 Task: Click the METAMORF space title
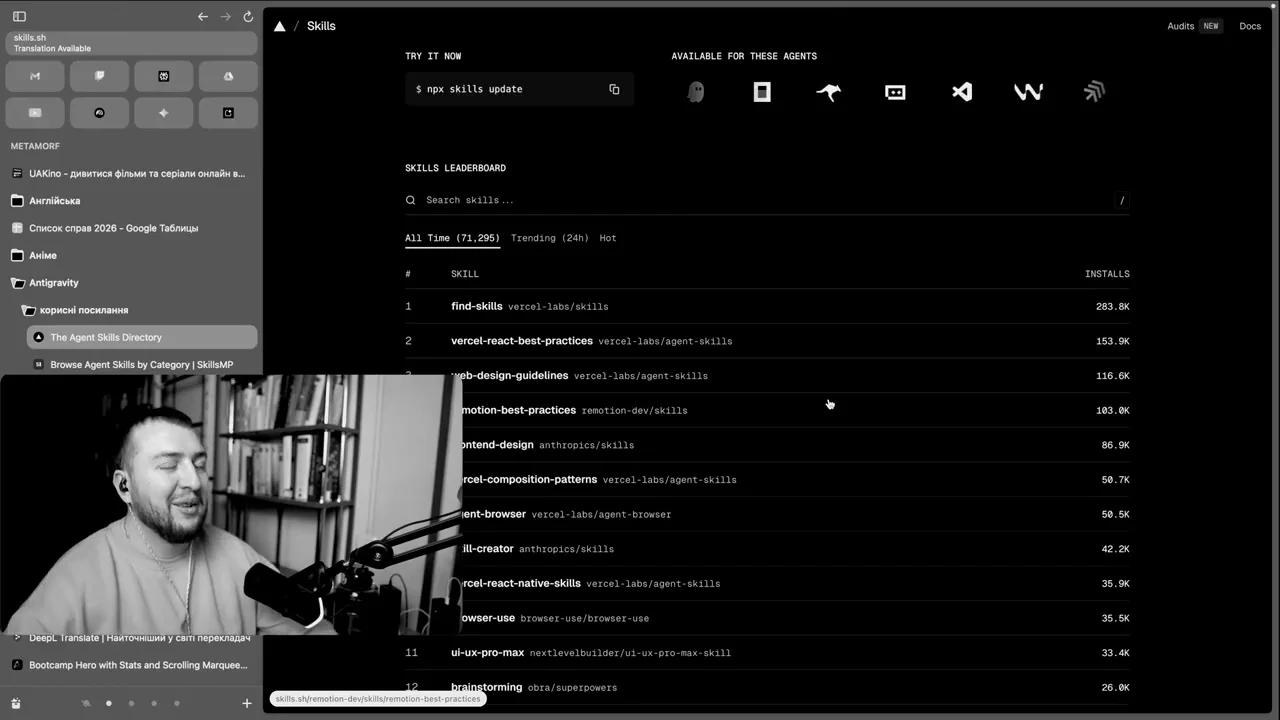(35, 146)
